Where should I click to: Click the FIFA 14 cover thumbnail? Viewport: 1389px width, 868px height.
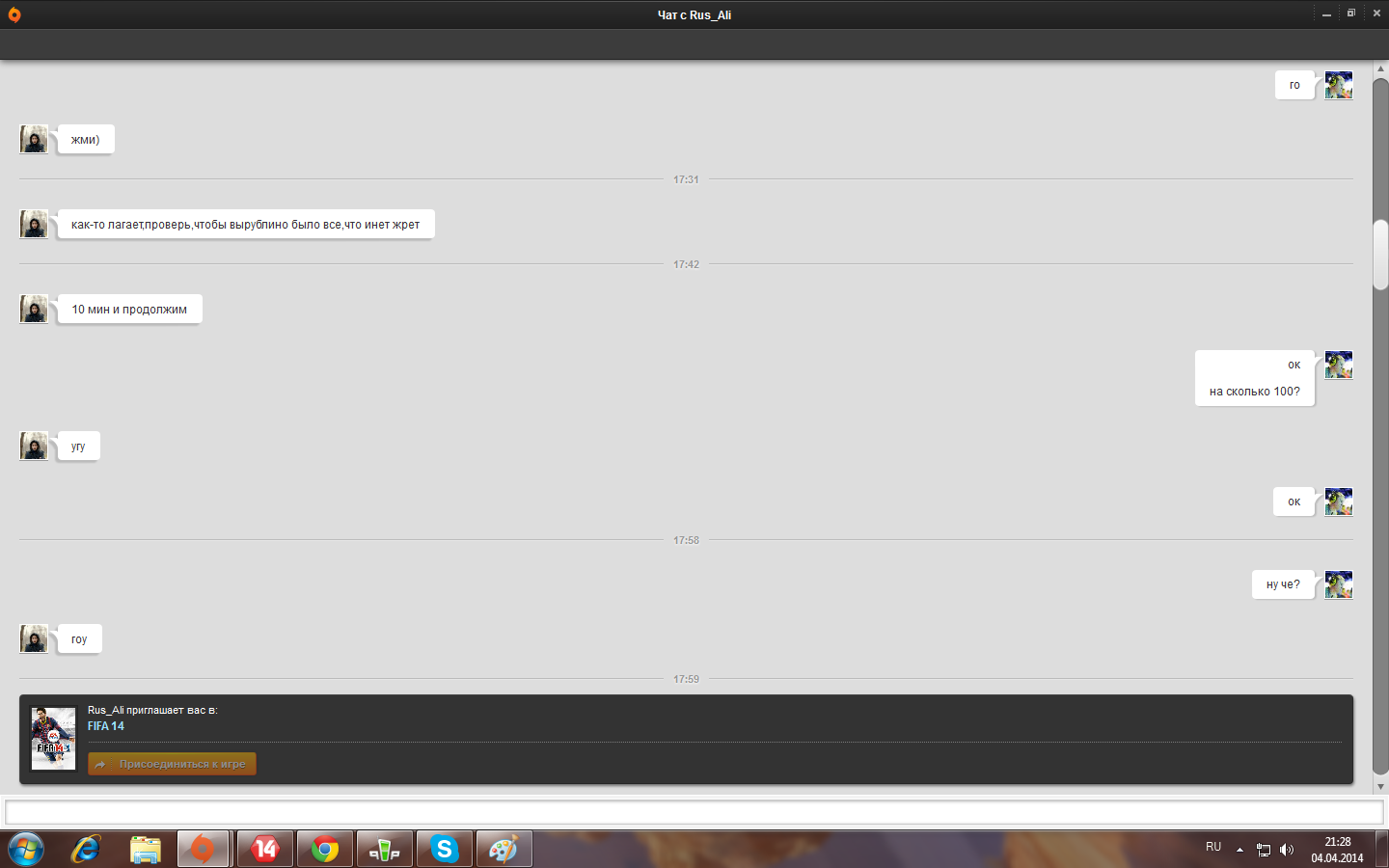tap(53, 739)
